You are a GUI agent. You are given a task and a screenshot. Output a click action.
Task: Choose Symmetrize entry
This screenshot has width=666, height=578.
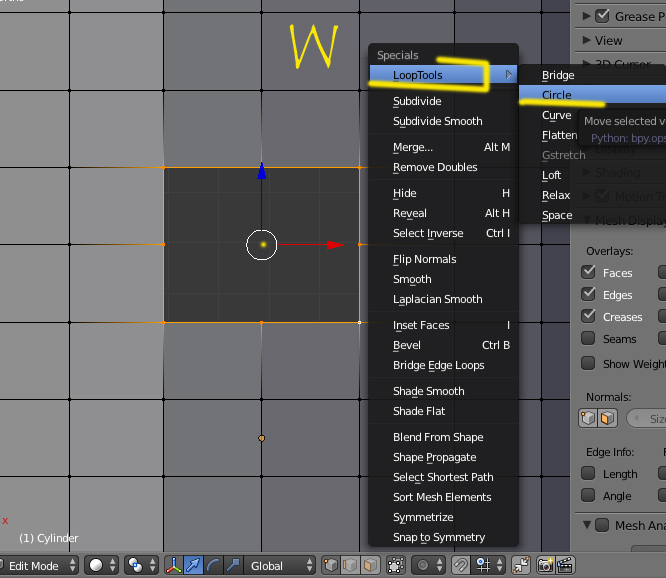click(x=443, y=517)
